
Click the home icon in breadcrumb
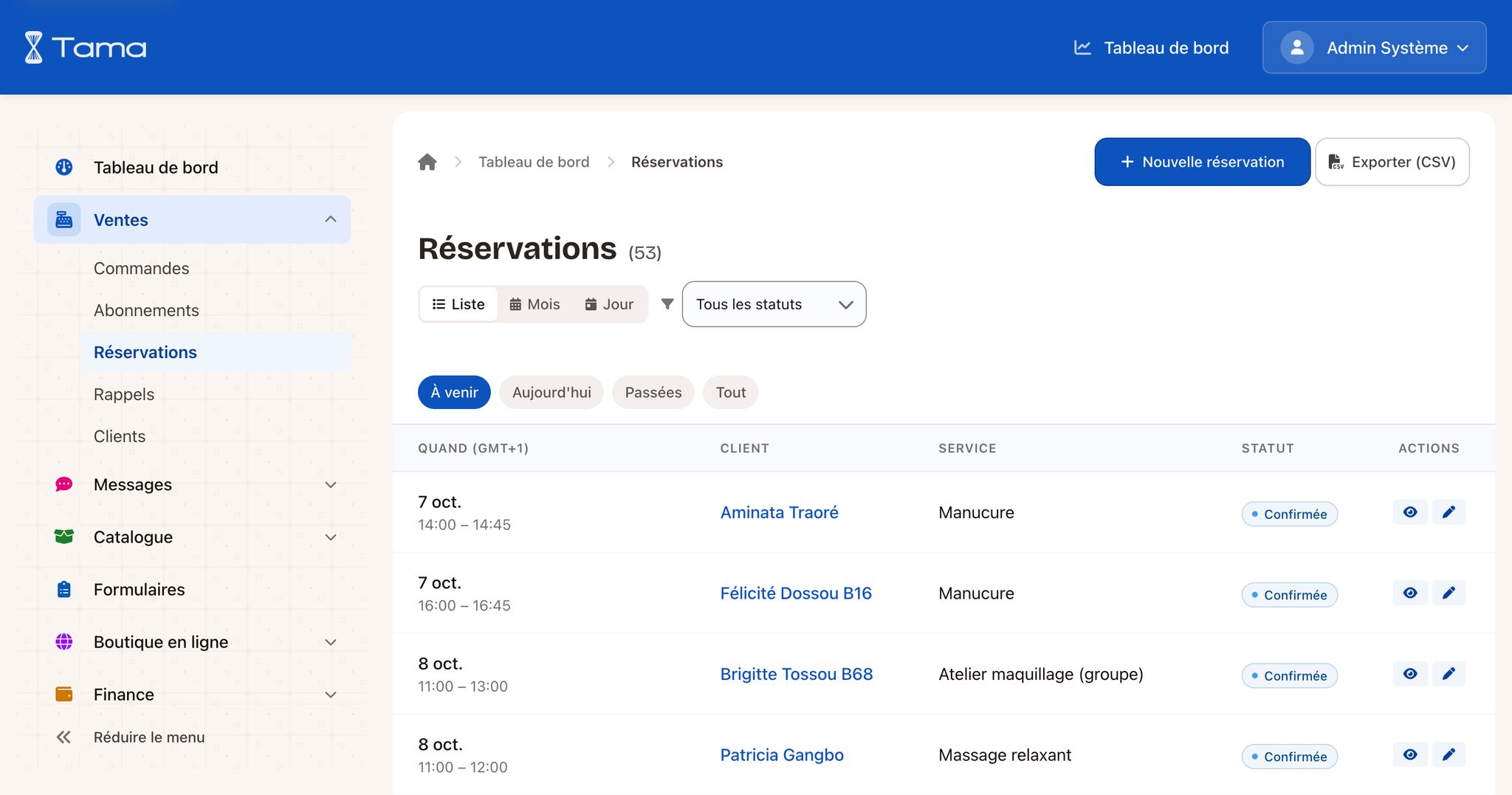(x=427, y=162)
